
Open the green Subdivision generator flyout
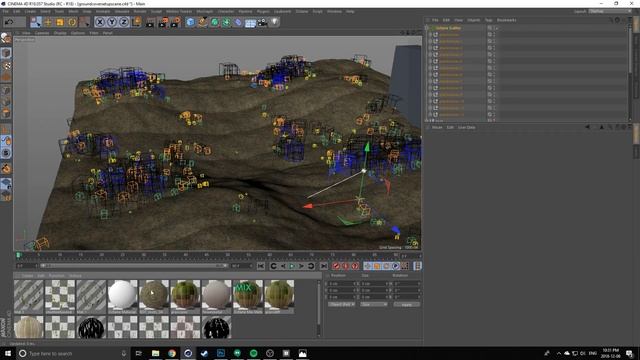pos(214,22)
